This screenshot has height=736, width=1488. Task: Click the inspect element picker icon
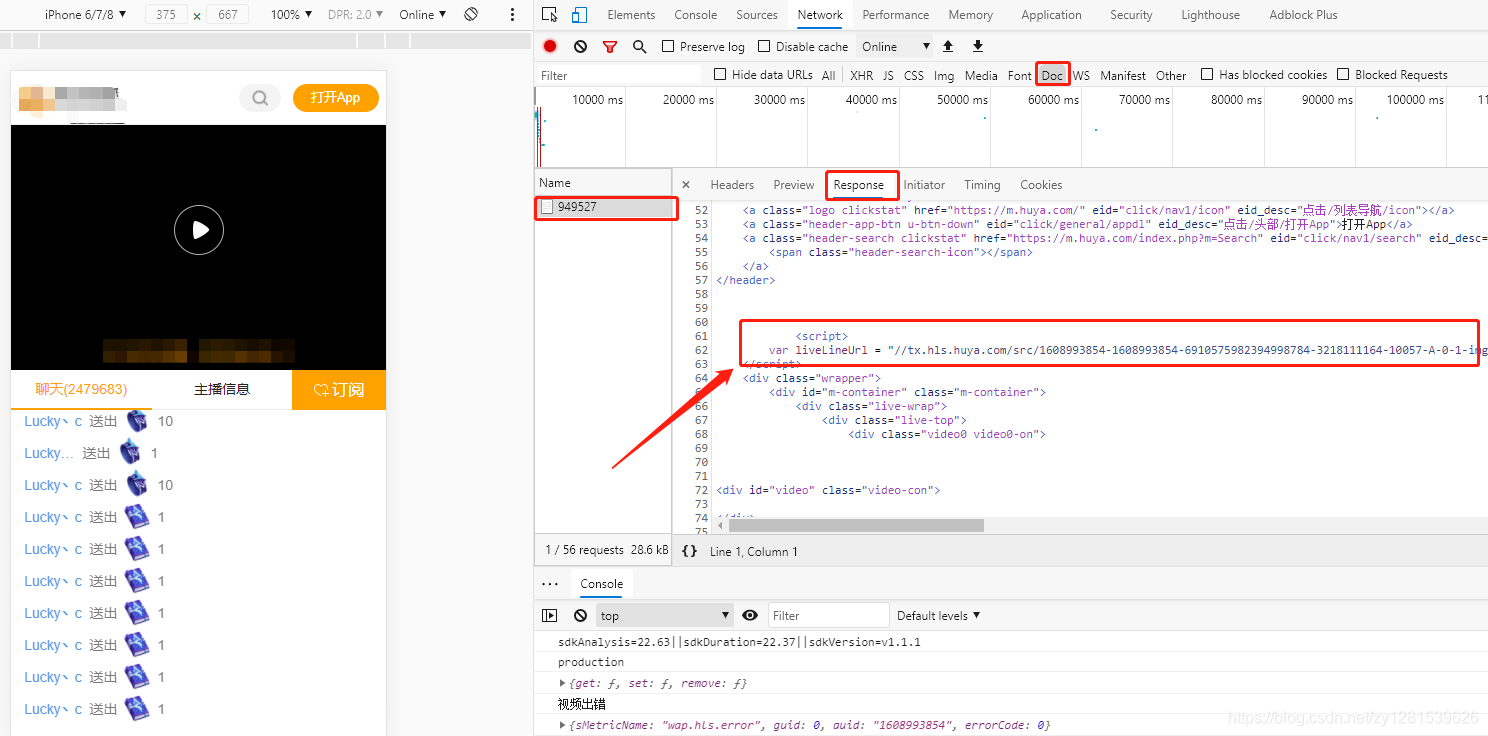coord(549,15)
